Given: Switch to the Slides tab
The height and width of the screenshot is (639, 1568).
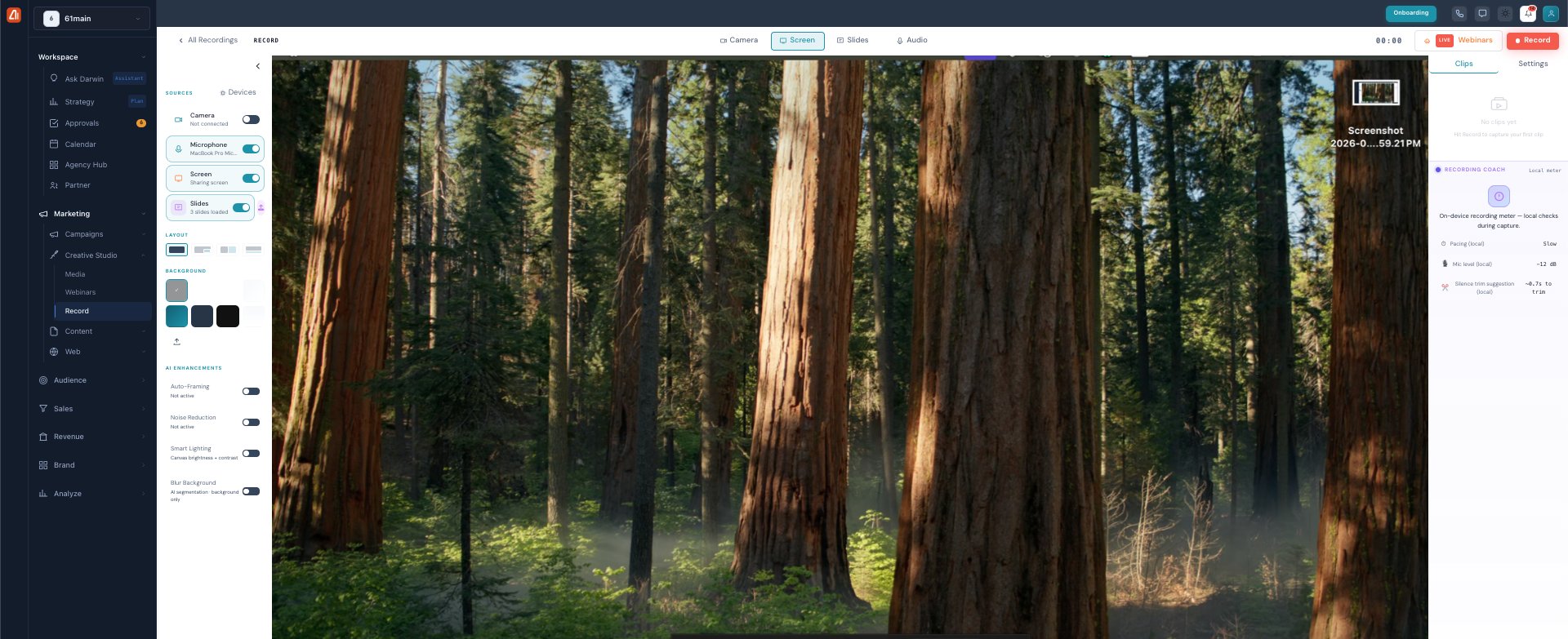Looking at the screenshot, I should click(x=853, y=40).
